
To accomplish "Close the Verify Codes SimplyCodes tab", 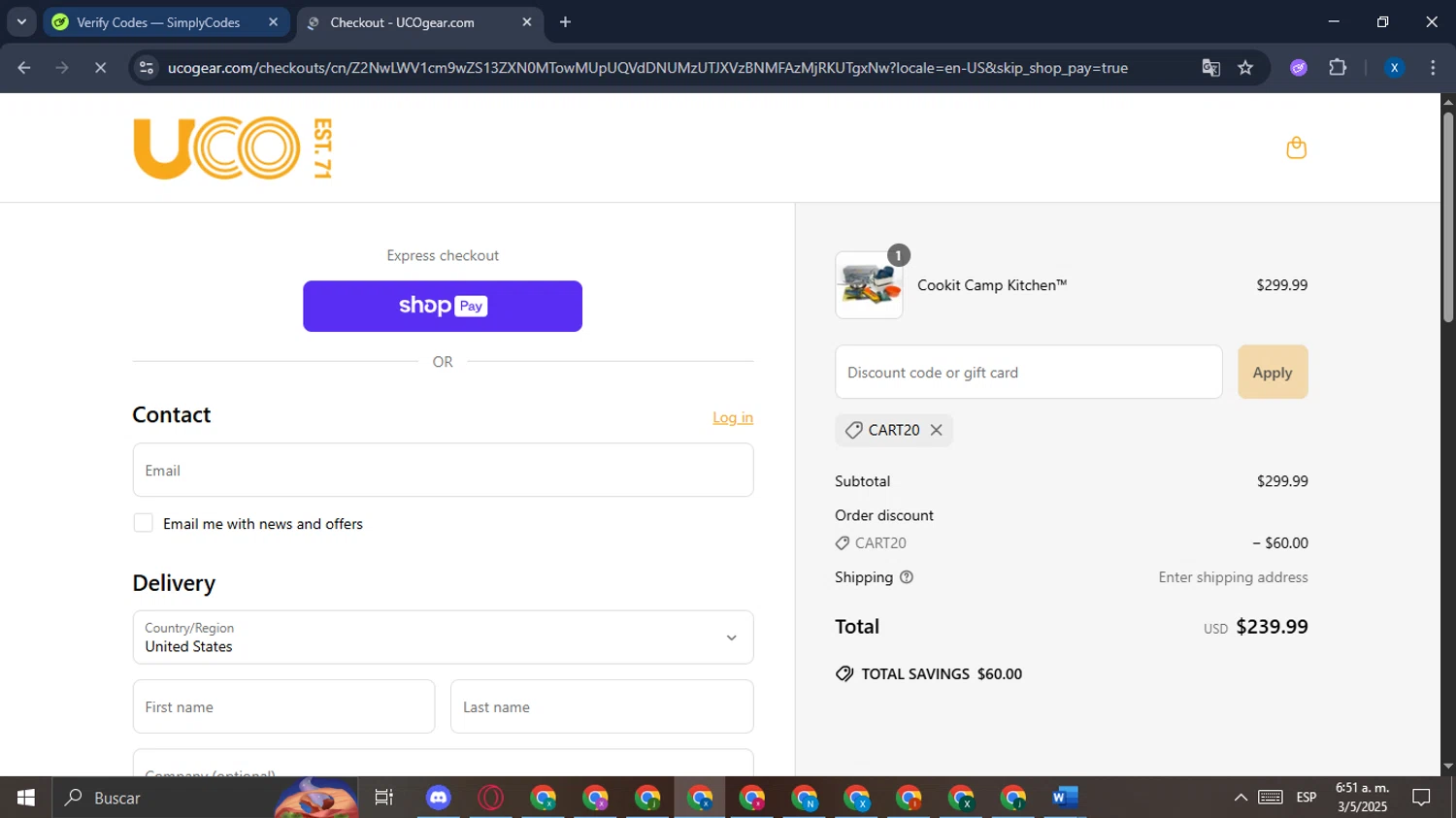I will pyautogui.click(x=273, y=22).
